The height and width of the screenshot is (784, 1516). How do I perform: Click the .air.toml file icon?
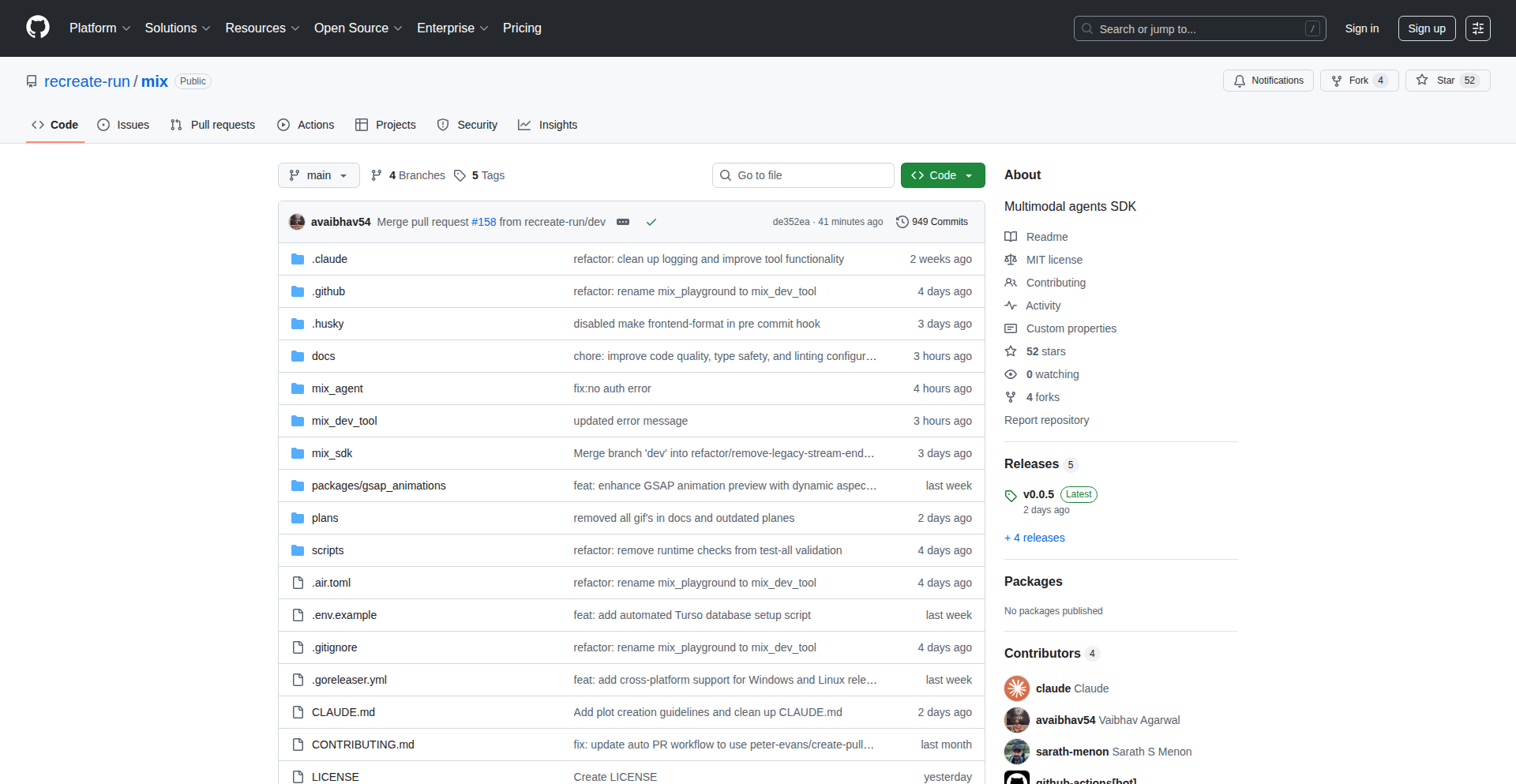click(x=298, y=583)
